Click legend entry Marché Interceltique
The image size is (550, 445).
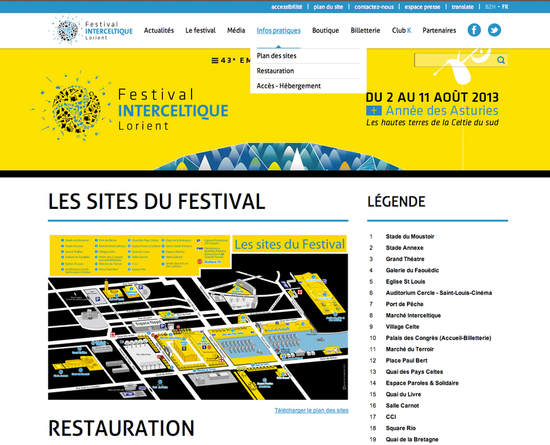point(413,315)
